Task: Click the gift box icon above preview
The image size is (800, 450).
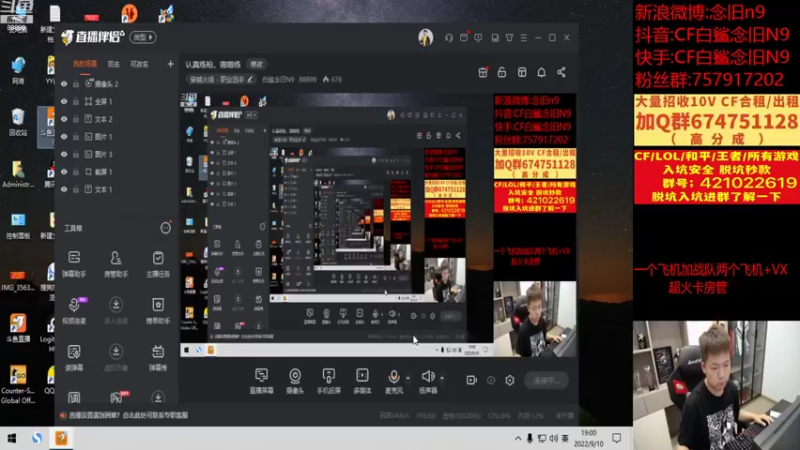Action: point(483,72)
